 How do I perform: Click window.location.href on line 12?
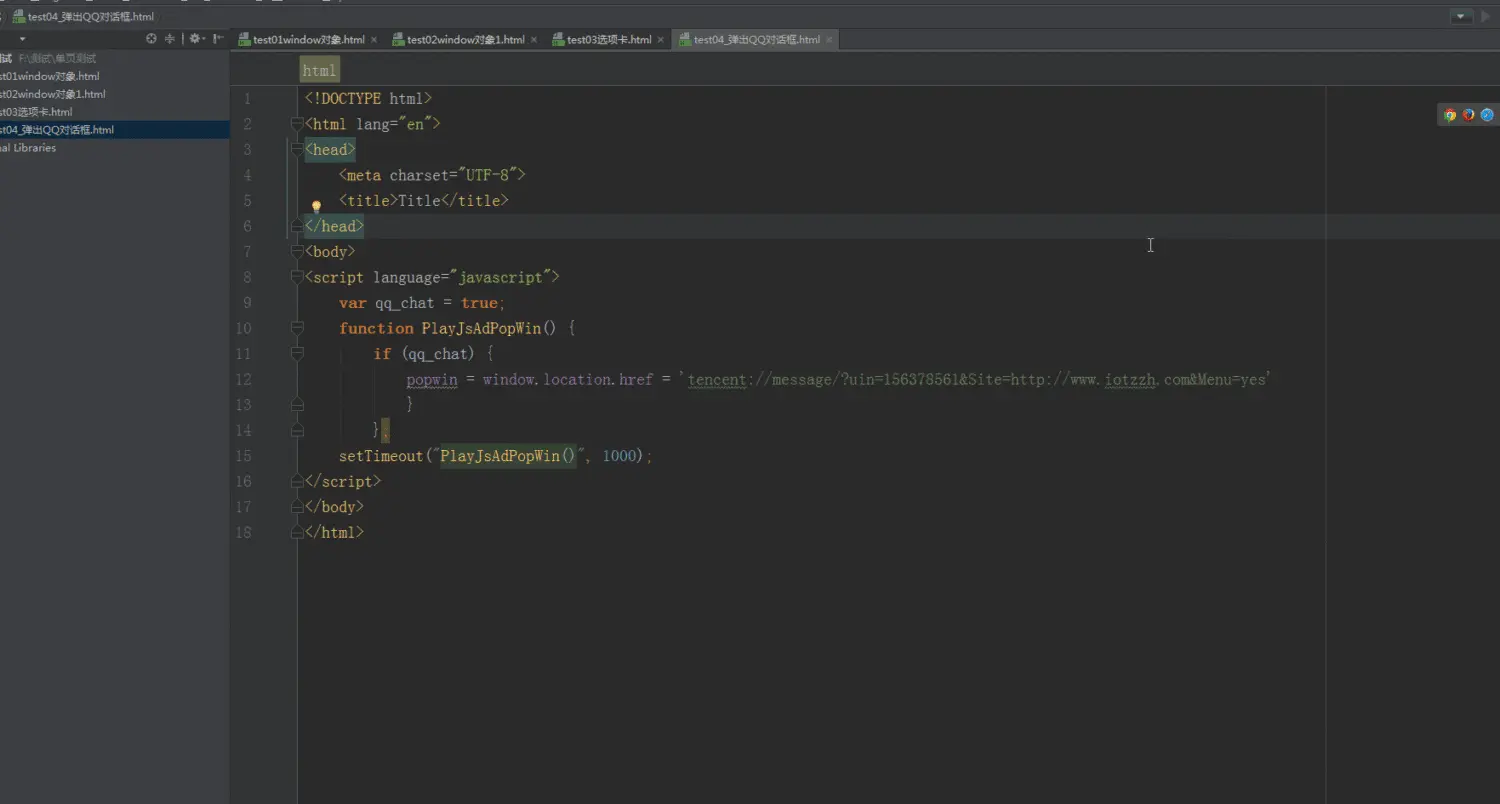(x=568, y=379)
